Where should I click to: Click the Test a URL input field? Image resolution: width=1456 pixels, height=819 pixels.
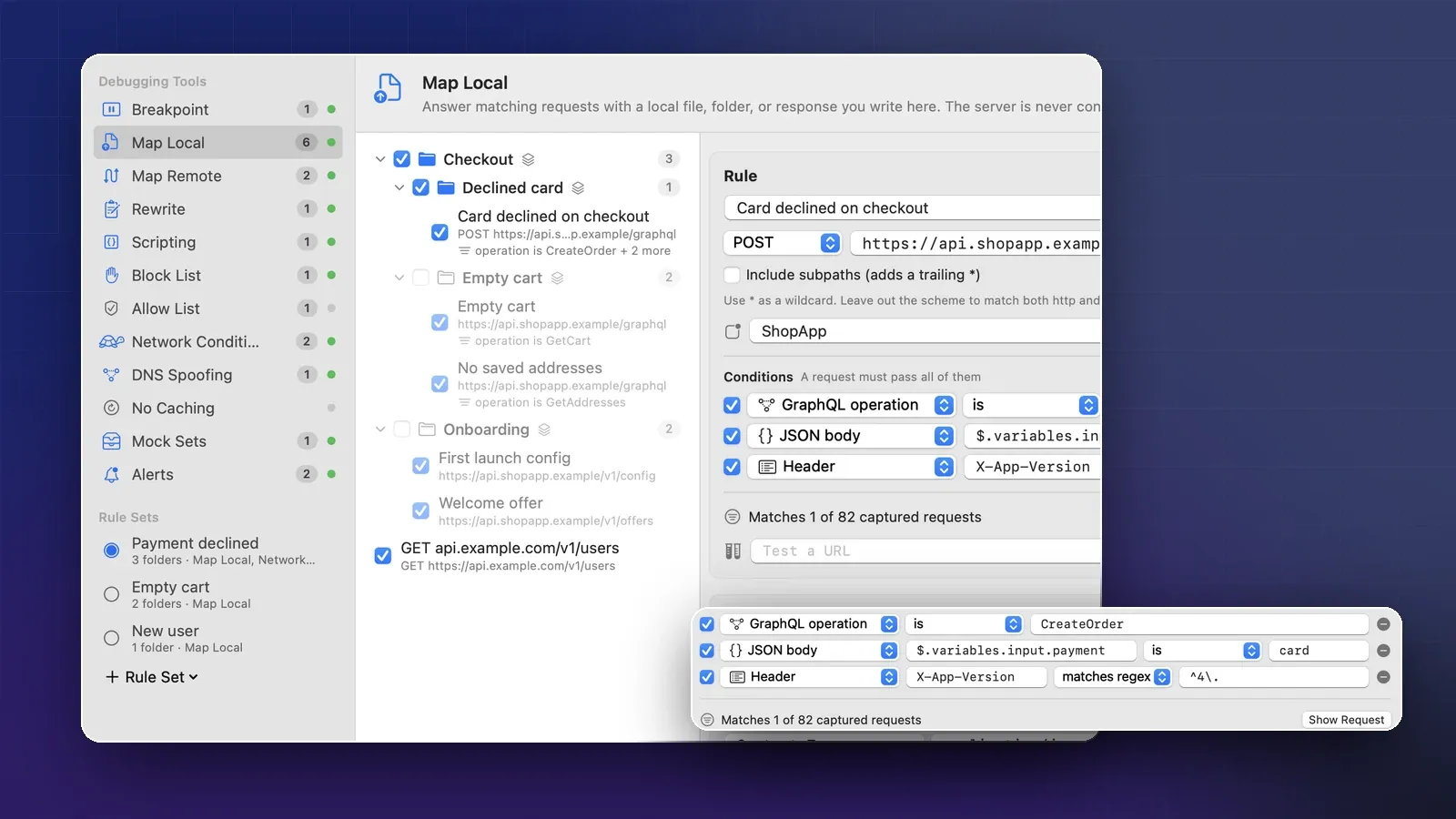click(x=925, y=551)
